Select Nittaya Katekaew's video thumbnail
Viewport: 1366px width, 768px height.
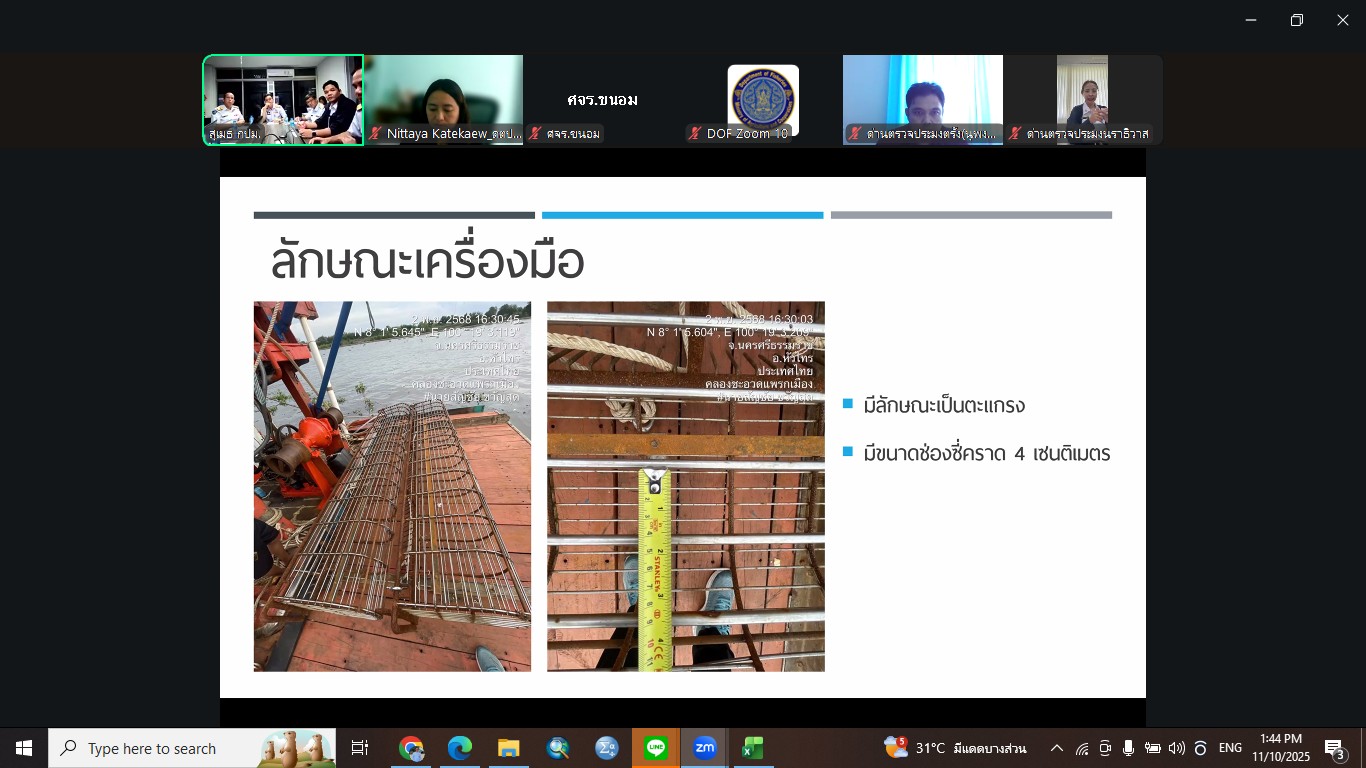(x=443, y=100)
